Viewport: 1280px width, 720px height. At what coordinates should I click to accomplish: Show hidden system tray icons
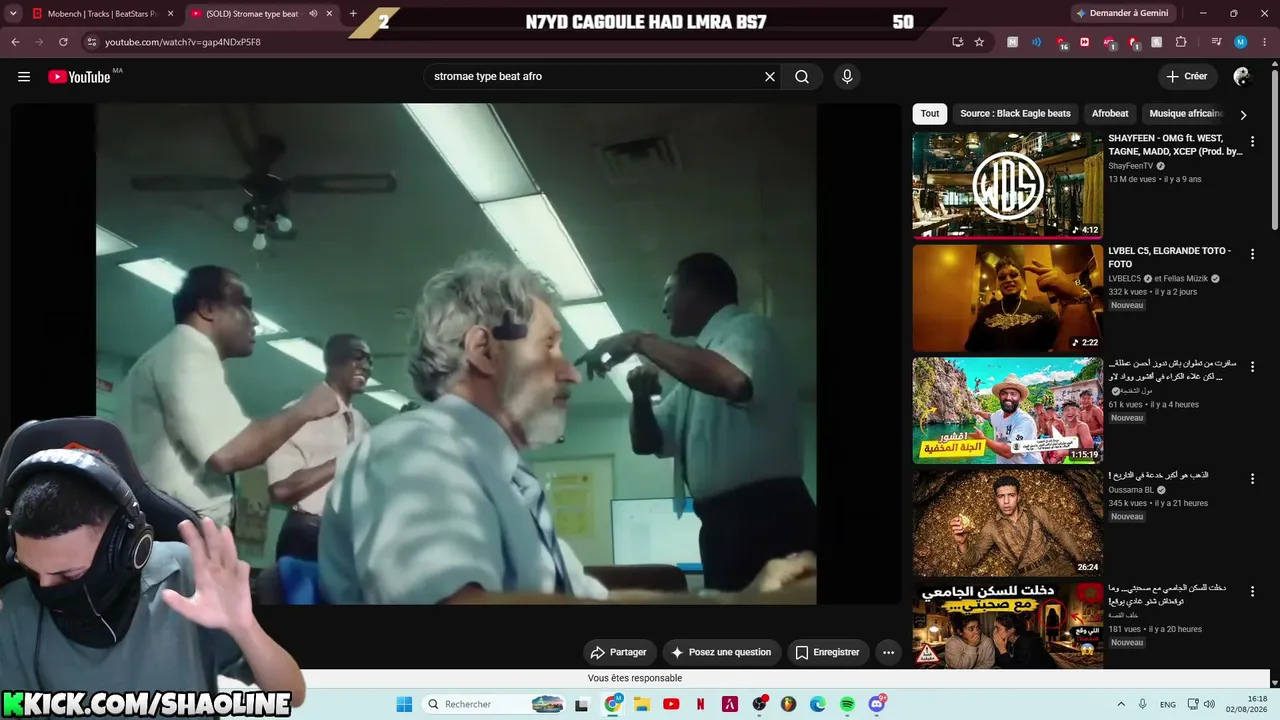(x=1121, y=704)
